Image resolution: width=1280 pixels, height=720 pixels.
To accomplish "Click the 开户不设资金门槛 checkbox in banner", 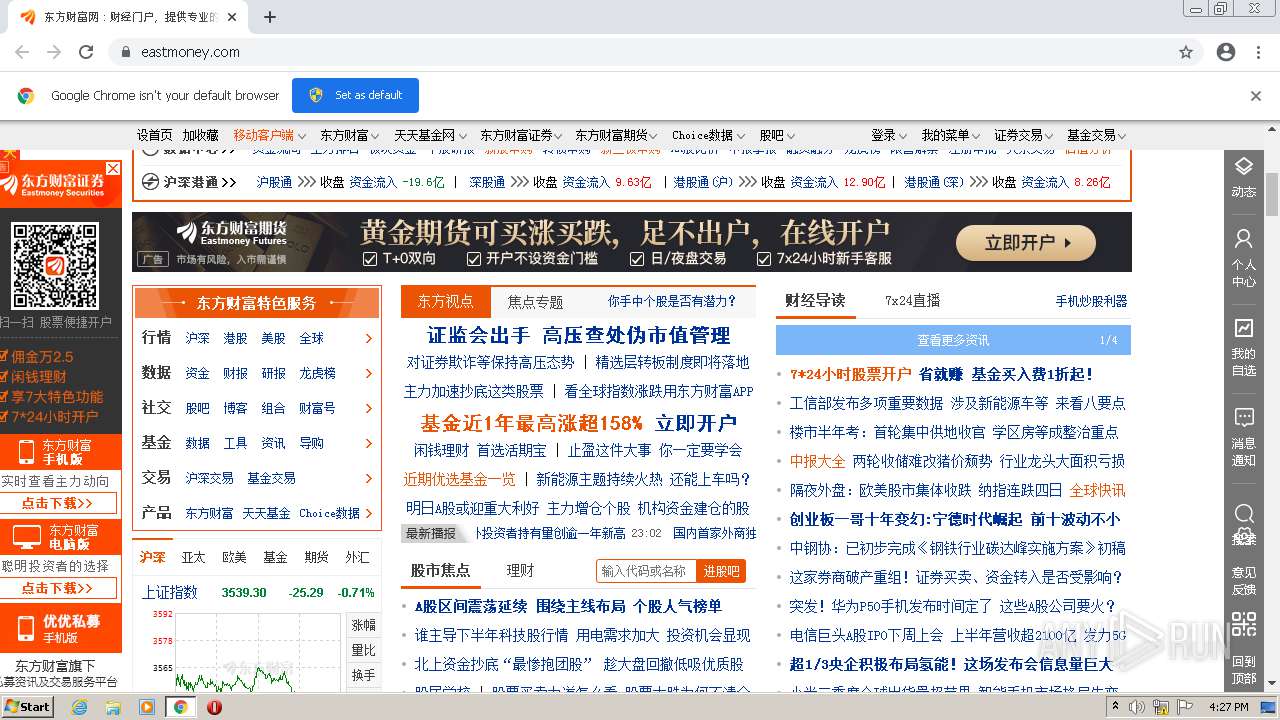I will pyautogui.click(x=475, y=258).
